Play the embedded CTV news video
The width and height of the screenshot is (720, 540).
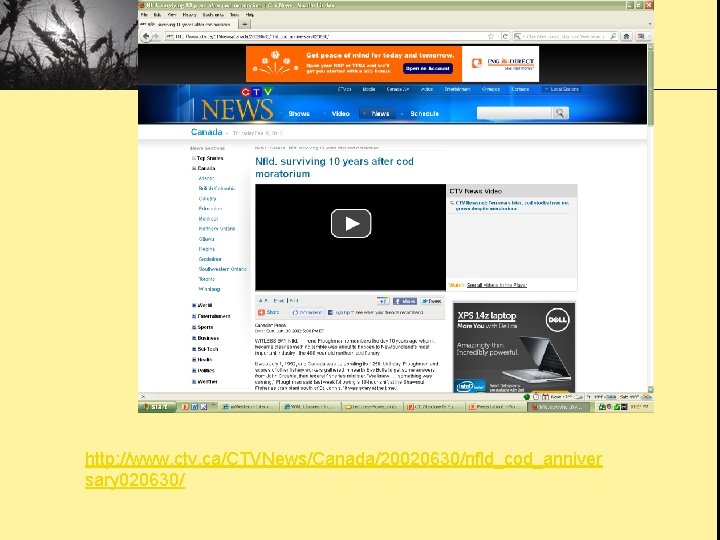(x=351, y=224)
